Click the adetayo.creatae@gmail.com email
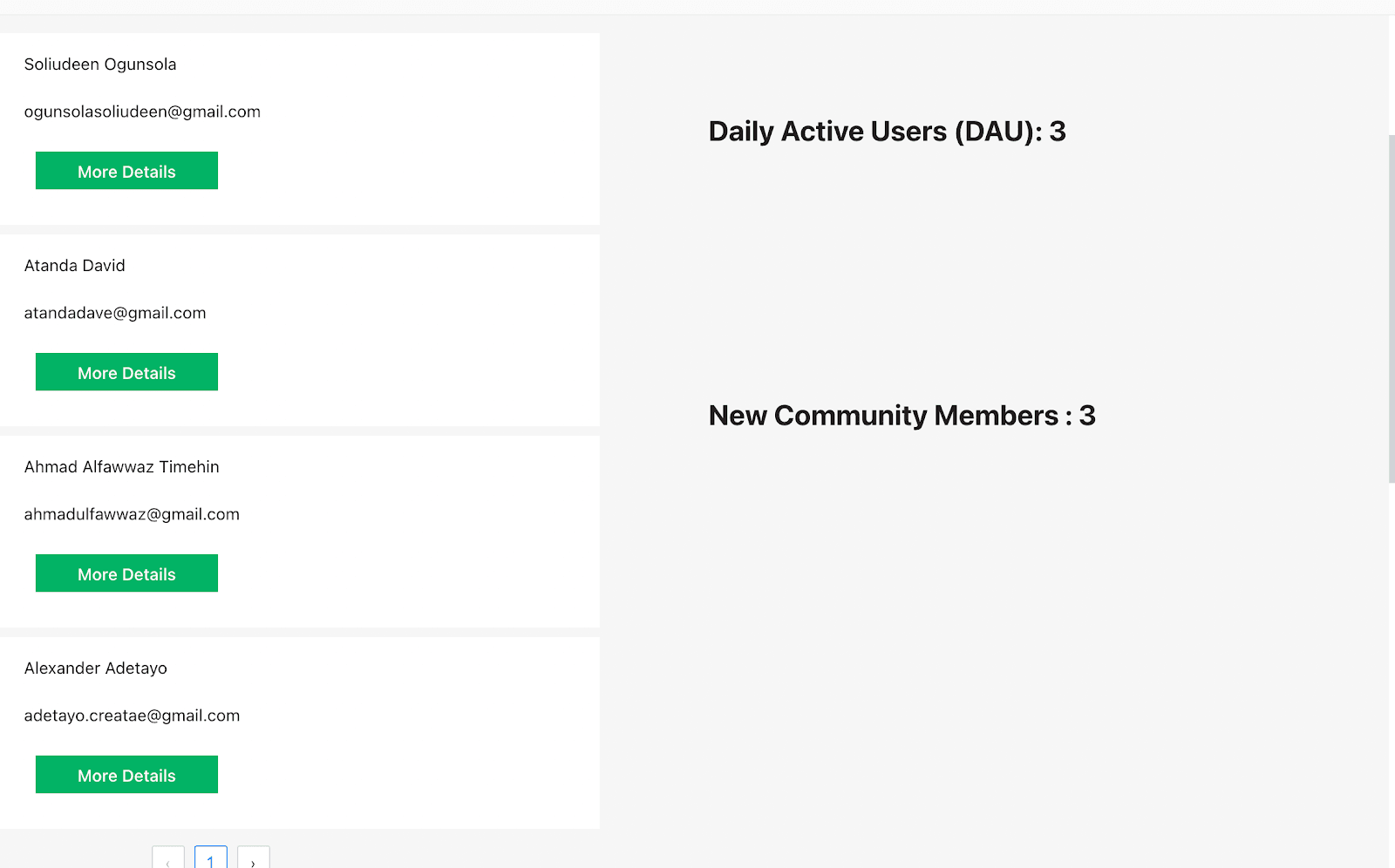 coord(132,715)
